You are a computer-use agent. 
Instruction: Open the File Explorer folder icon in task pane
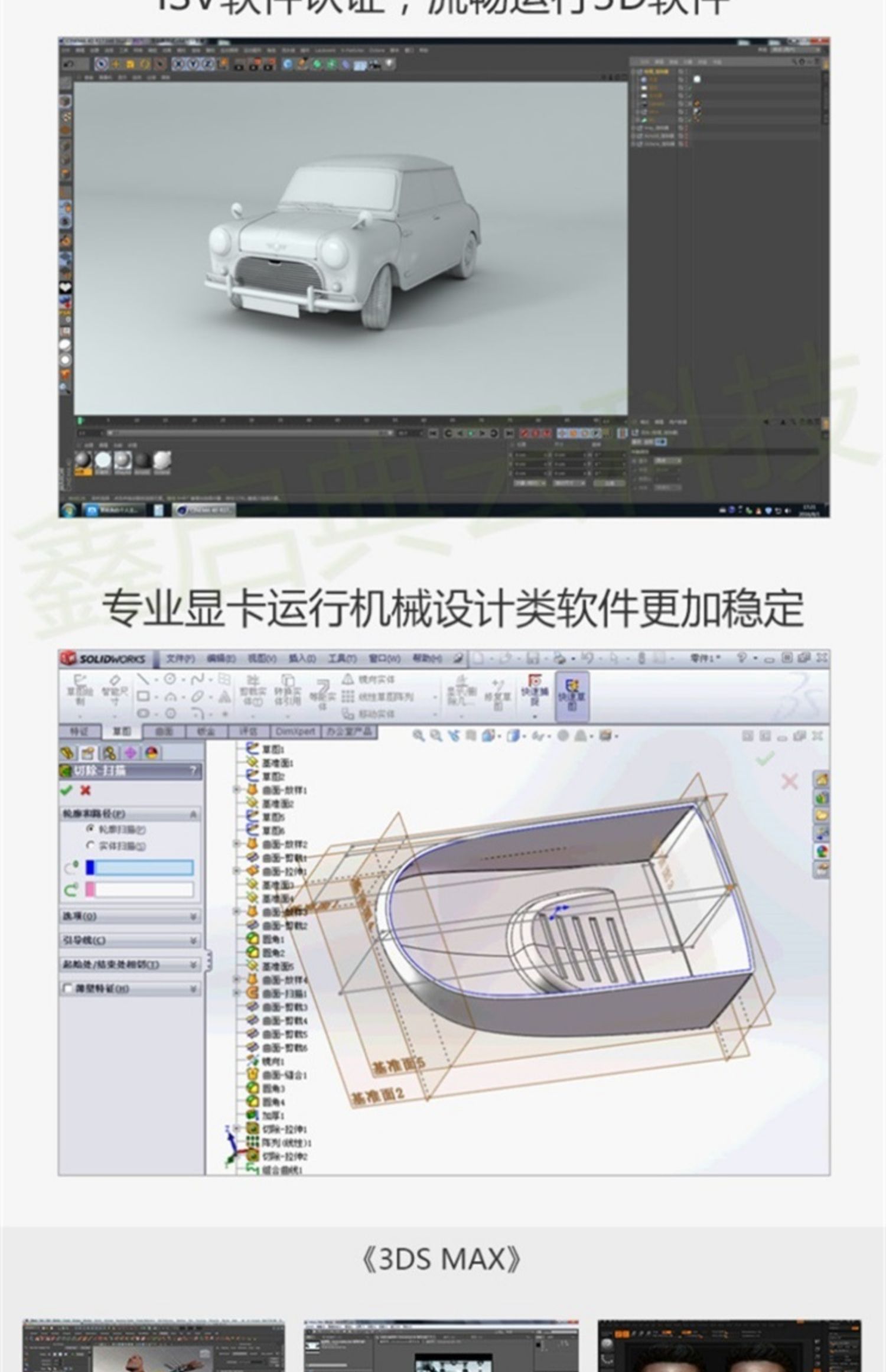822,815
